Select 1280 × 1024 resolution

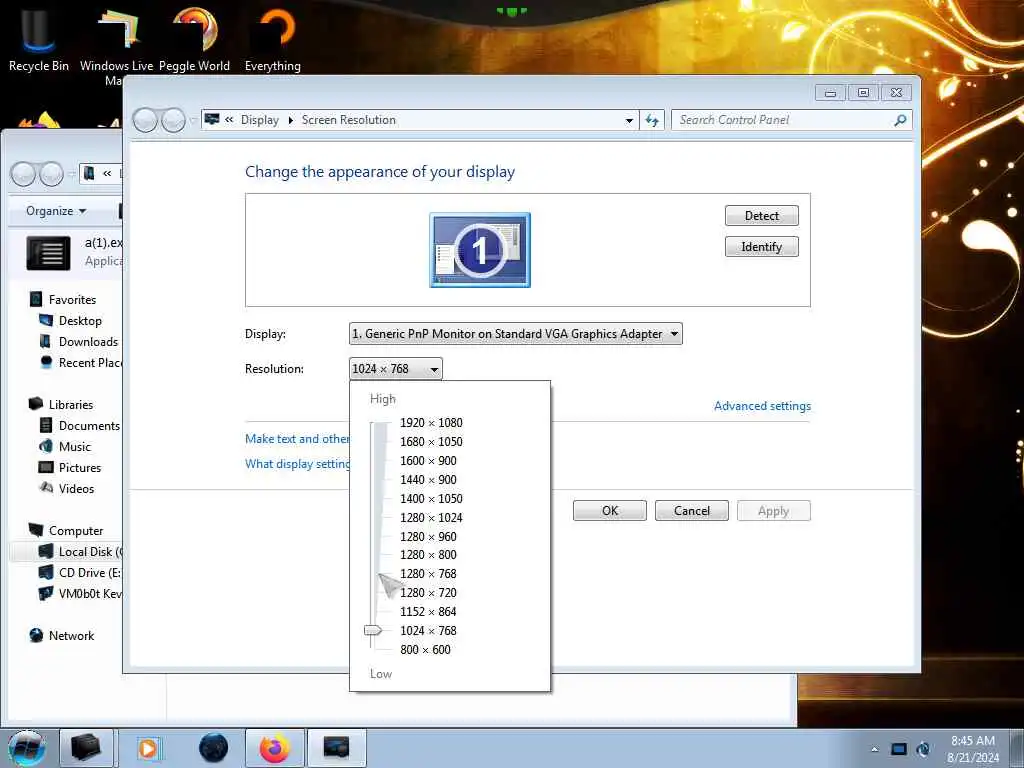coord(431,517)
